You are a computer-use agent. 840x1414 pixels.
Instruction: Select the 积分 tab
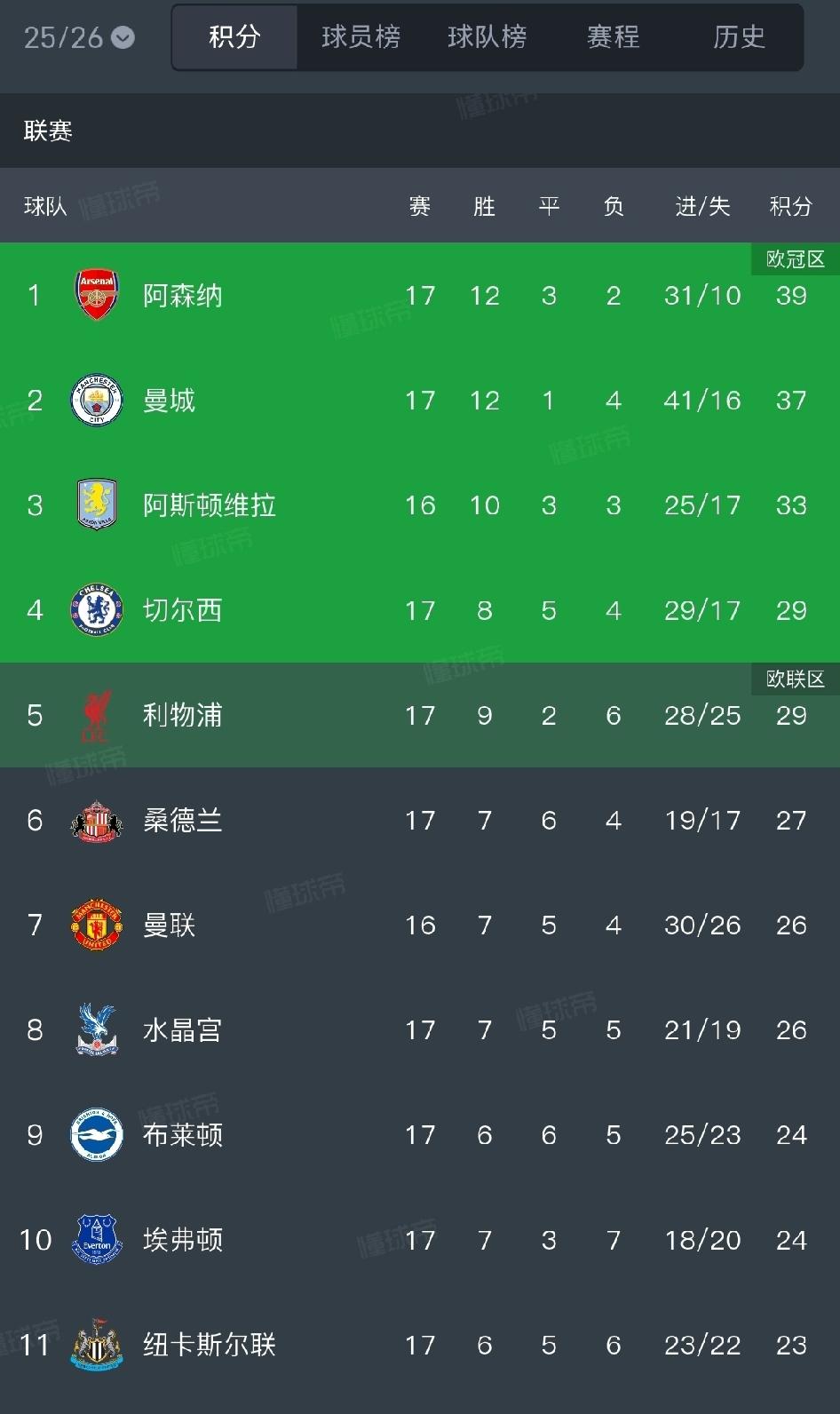coord(234,37)
